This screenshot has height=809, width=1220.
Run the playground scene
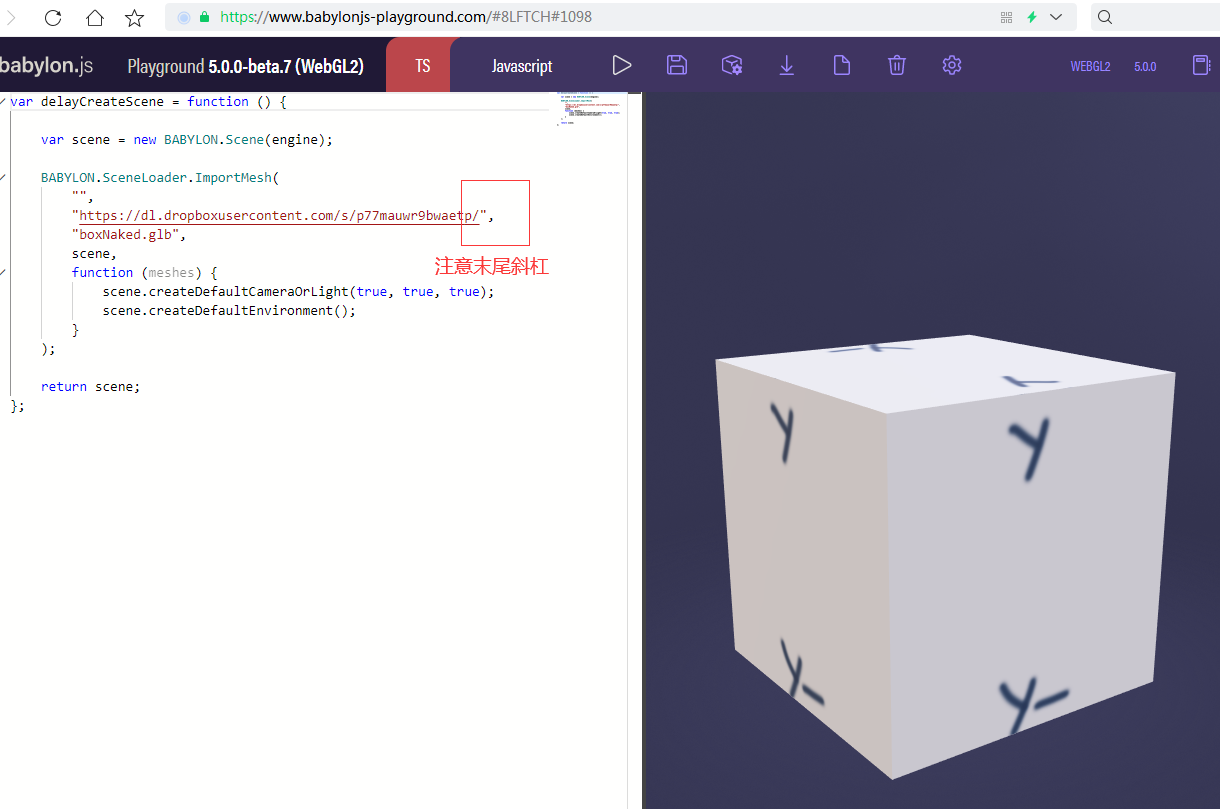tap(621, 64)
